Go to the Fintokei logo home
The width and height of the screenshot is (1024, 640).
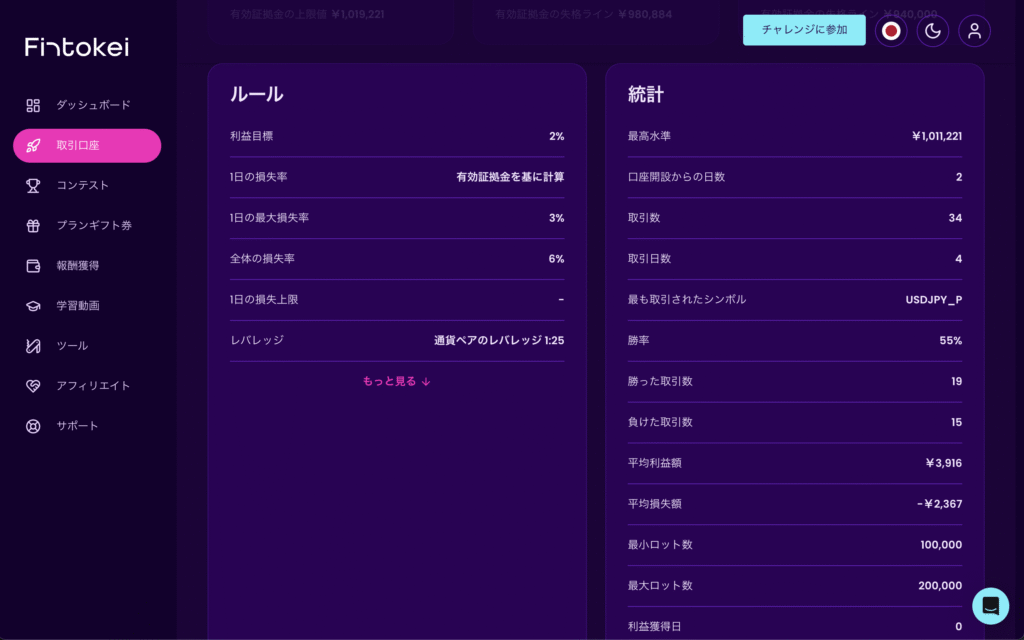(x=77, y=47)
